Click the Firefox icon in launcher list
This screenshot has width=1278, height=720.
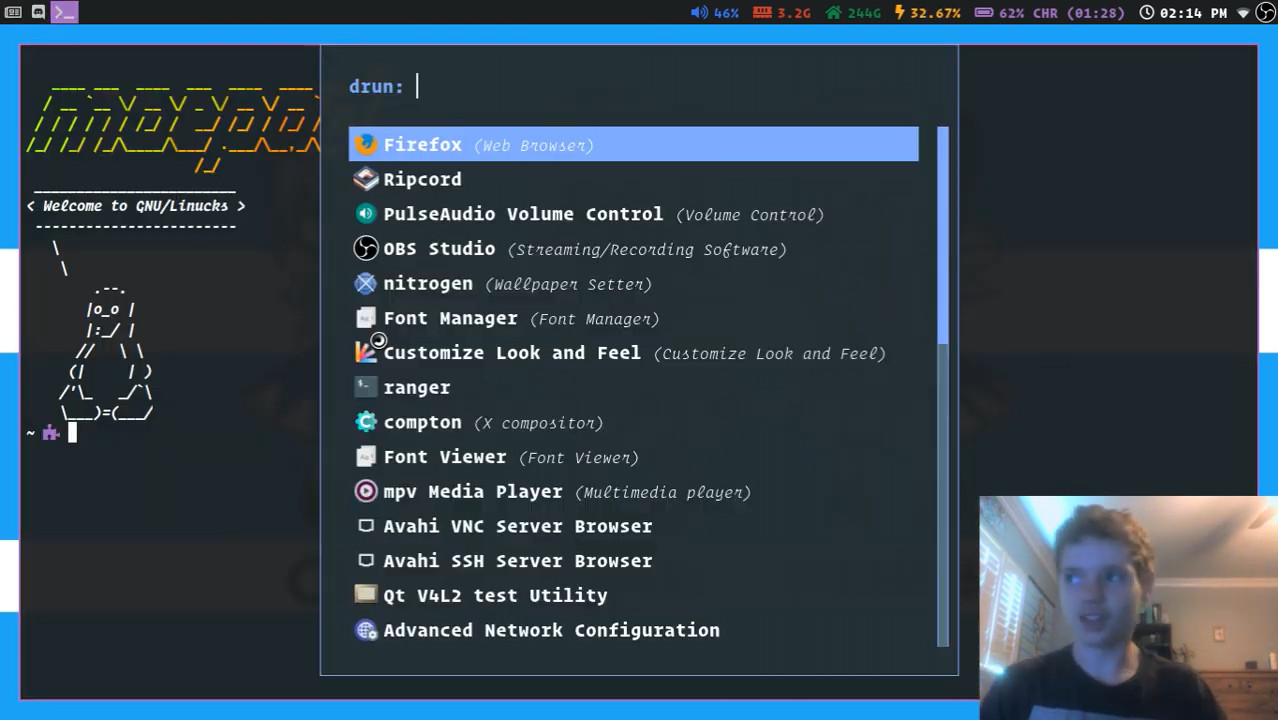click(x=366, y=145)
